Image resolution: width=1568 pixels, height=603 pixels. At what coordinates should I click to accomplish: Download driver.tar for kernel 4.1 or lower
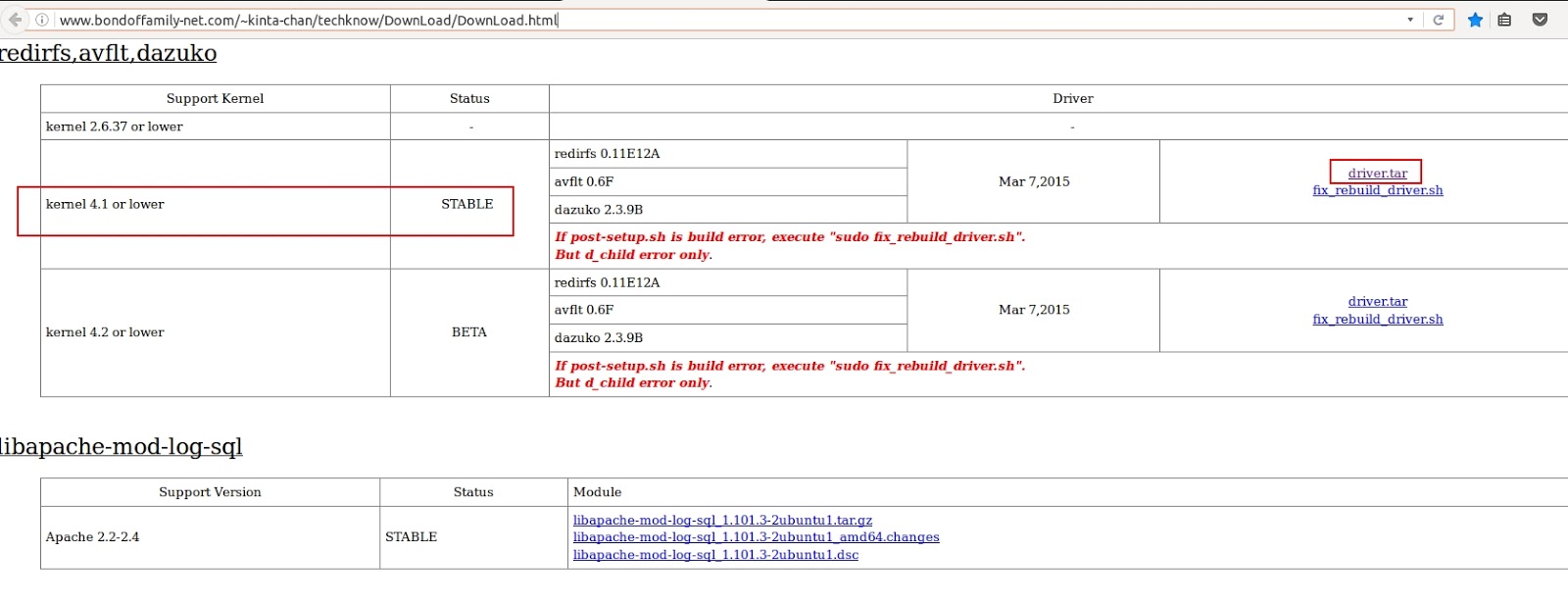[1377, 174]
